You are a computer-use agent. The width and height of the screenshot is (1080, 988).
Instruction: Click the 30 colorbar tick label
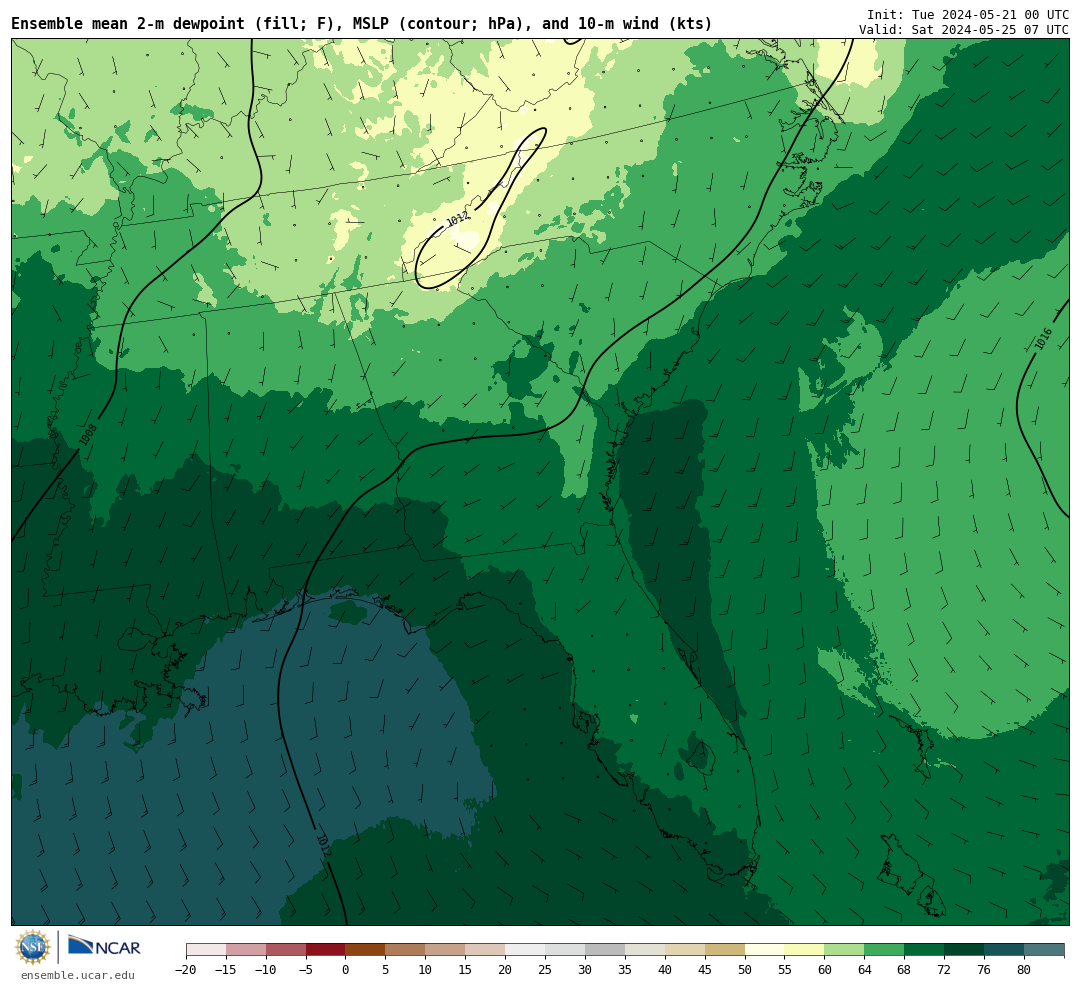(585, 970)
